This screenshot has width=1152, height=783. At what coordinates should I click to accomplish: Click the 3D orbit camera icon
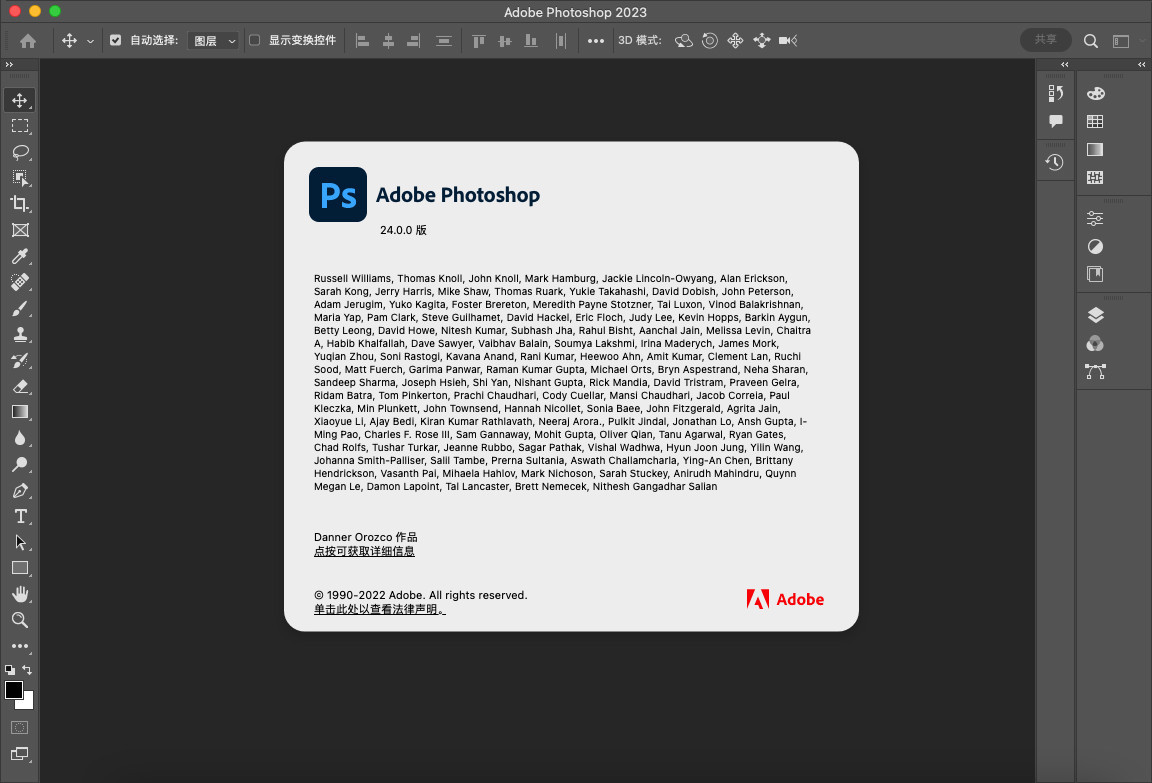[x=683, y=40]
